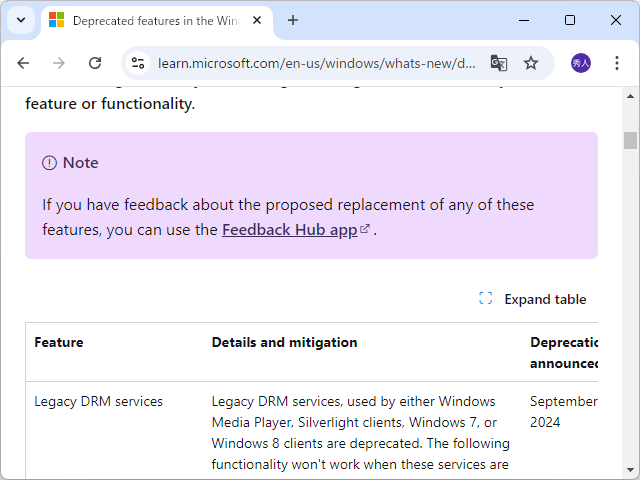
Task: Open Chrome three-dot menu
Action: (x=617, y=63)
